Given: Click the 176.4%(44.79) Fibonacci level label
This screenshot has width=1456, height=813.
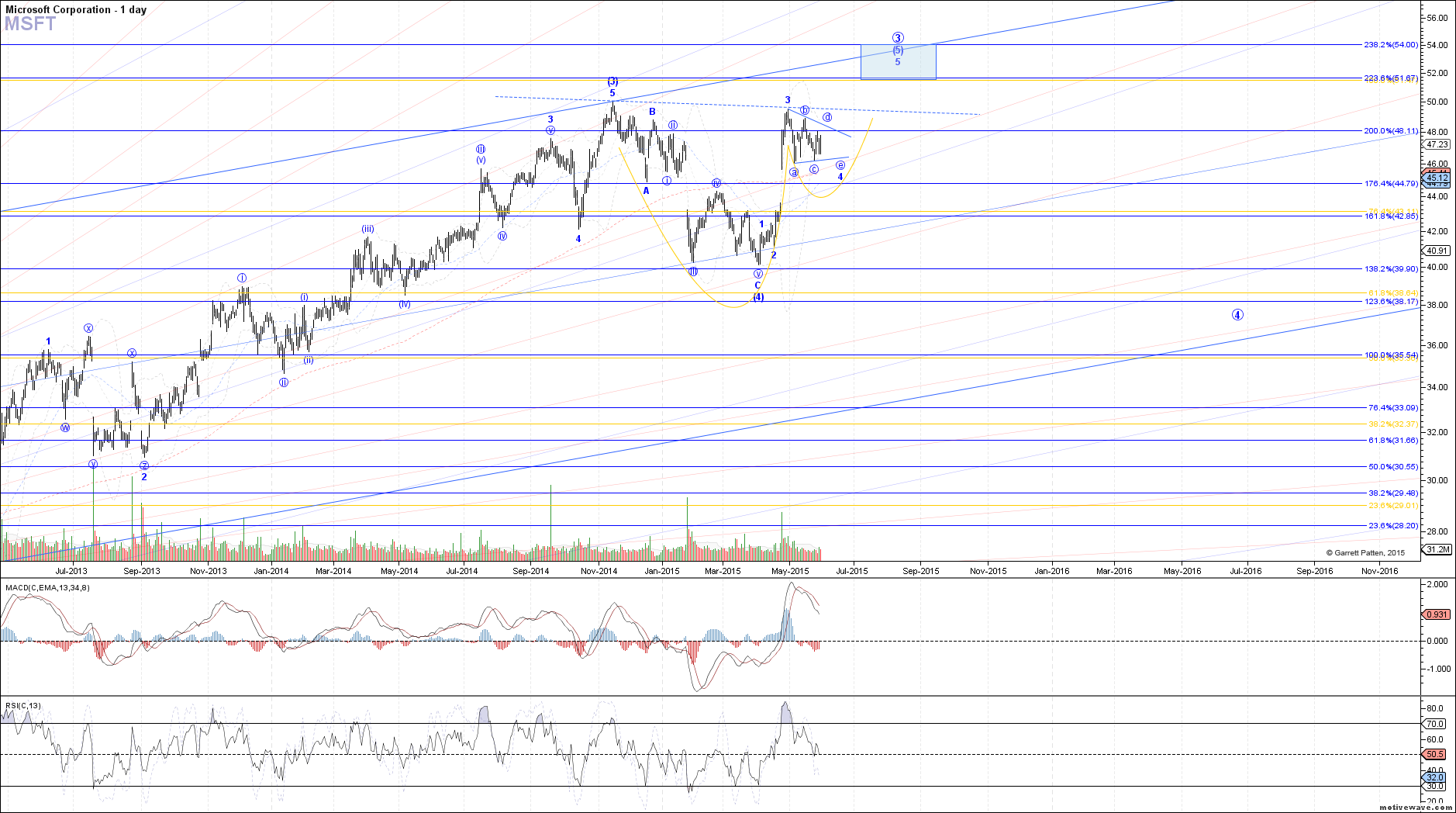Looking at the screenshot, I should [1391, 184].
